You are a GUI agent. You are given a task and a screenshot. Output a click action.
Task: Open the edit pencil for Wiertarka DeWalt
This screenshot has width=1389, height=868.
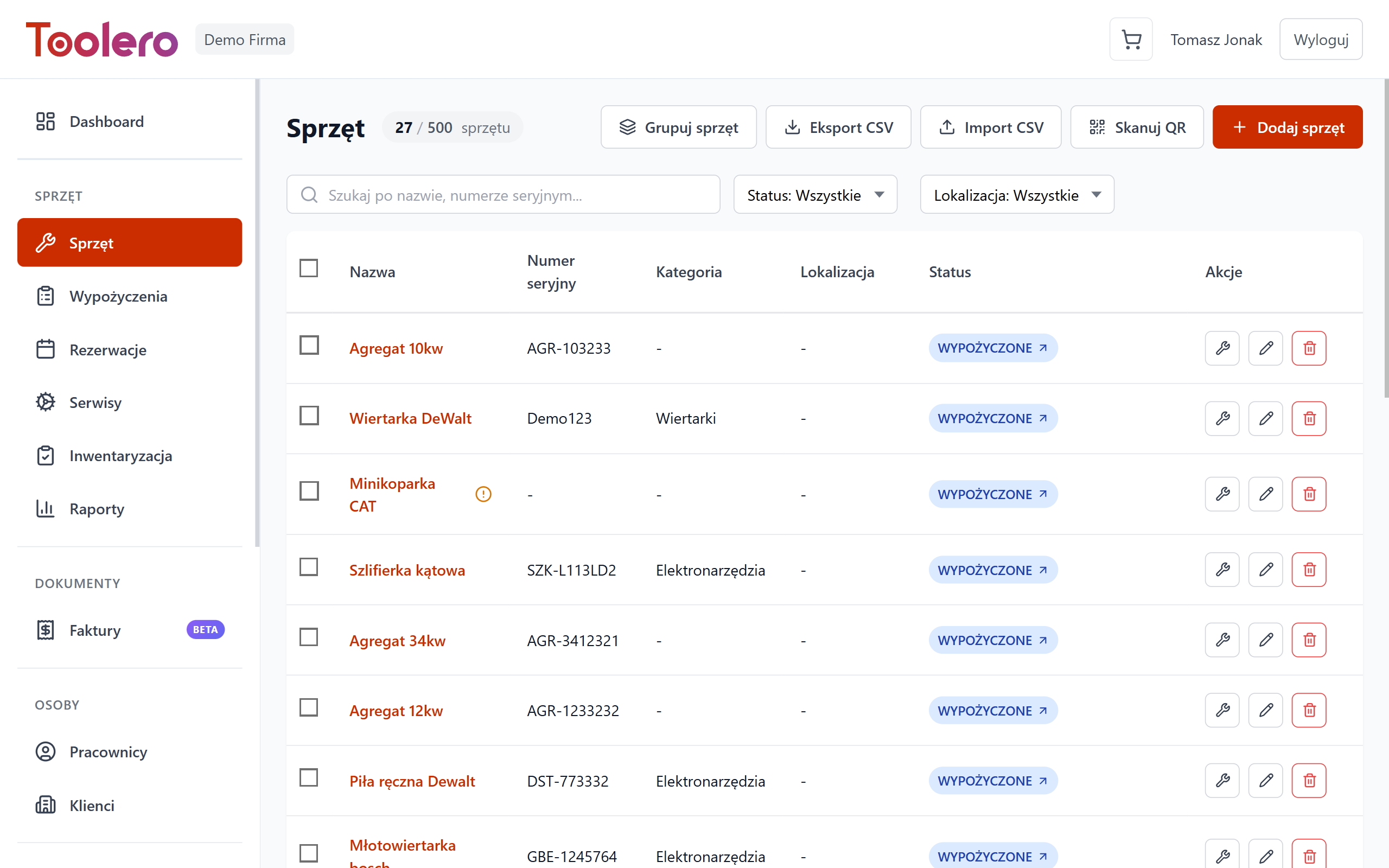coord(1265,418)
